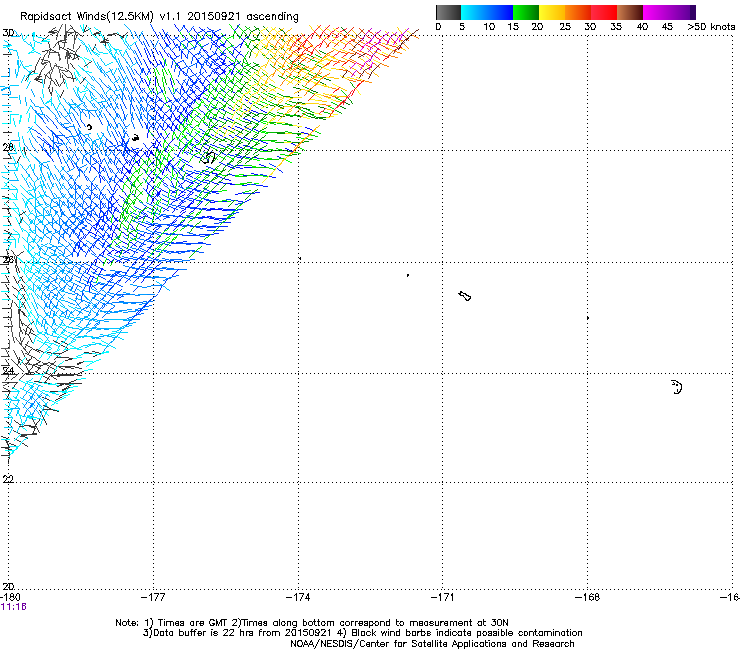This screenshot has height=650, width=740.
Task: Click the brown 35-40 knots color segment
Action: 630,12
